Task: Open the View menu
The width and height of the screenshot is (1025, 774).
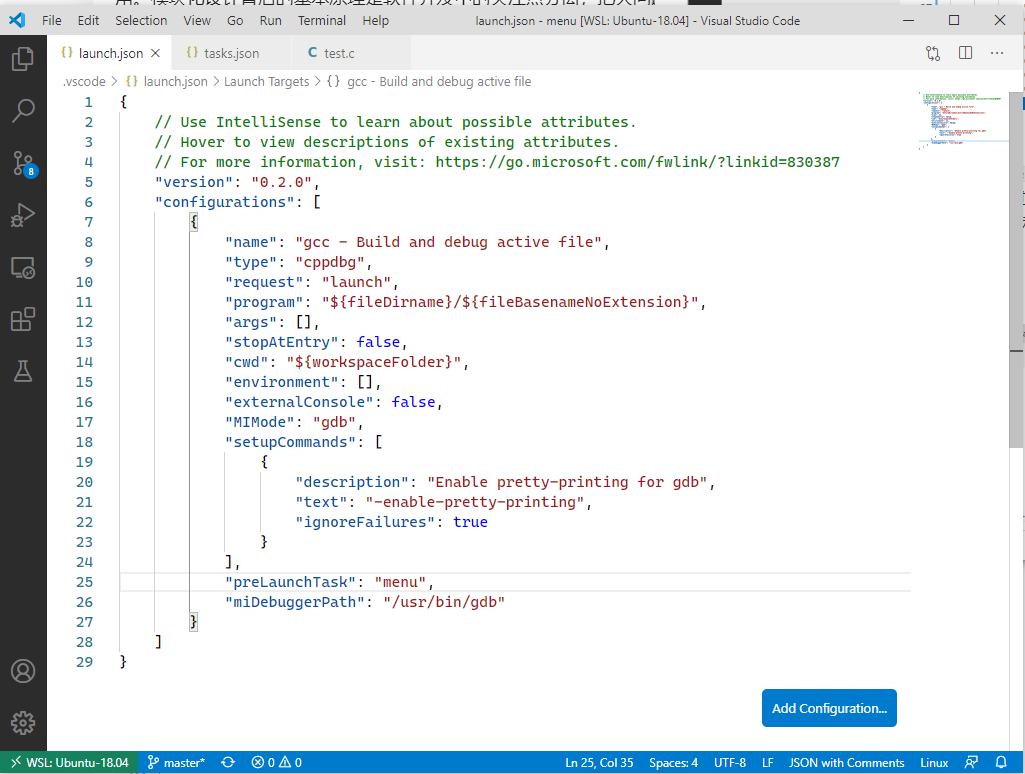Action: (x=197, y=20)
